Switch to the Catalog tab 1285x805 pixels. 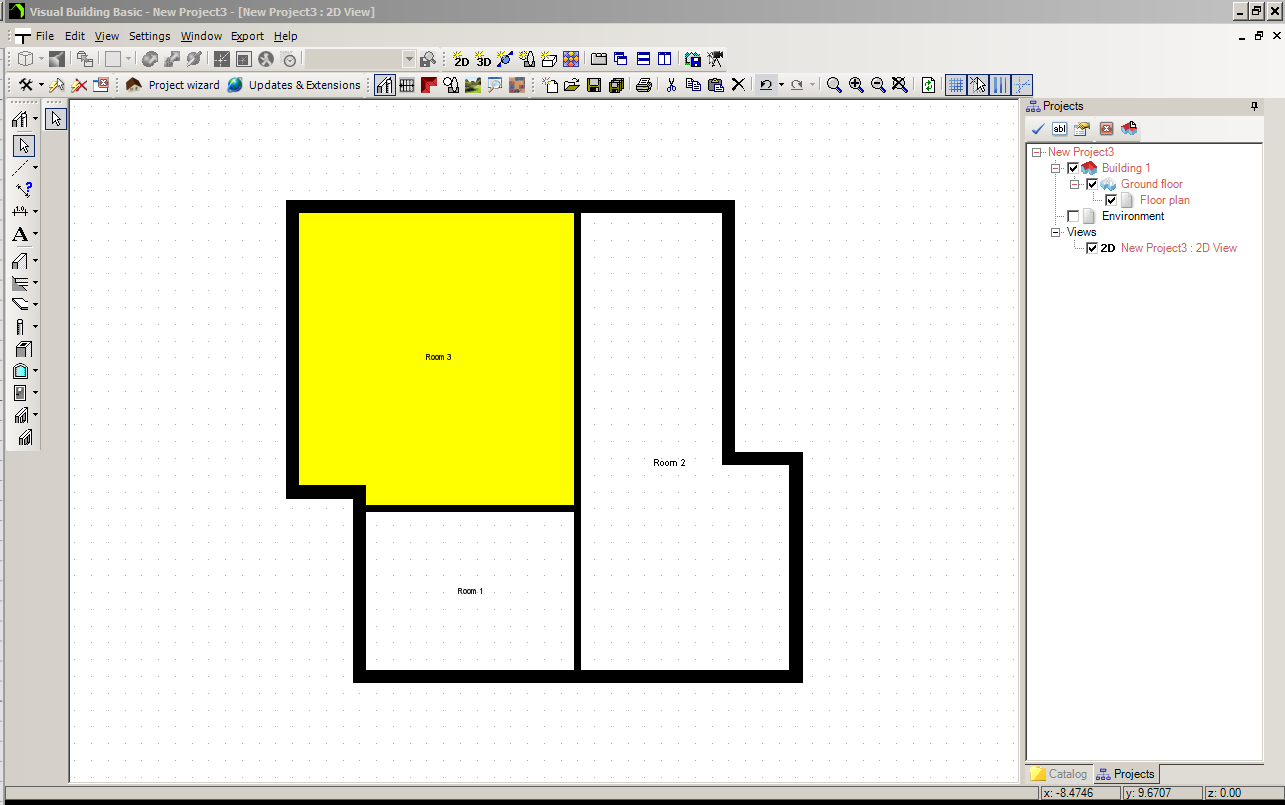pos(1058,774)
